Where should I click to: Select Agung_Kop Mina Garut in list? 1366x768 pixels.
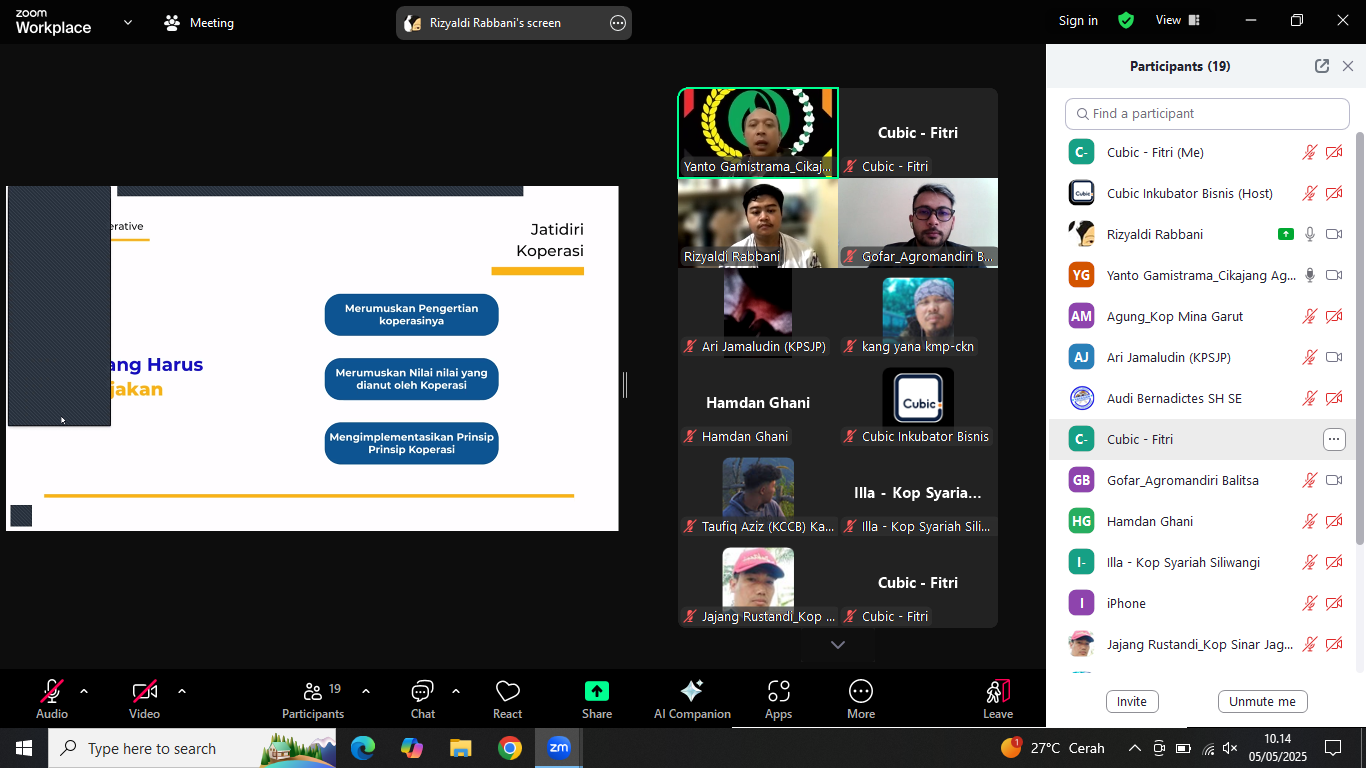point(1202,316)
